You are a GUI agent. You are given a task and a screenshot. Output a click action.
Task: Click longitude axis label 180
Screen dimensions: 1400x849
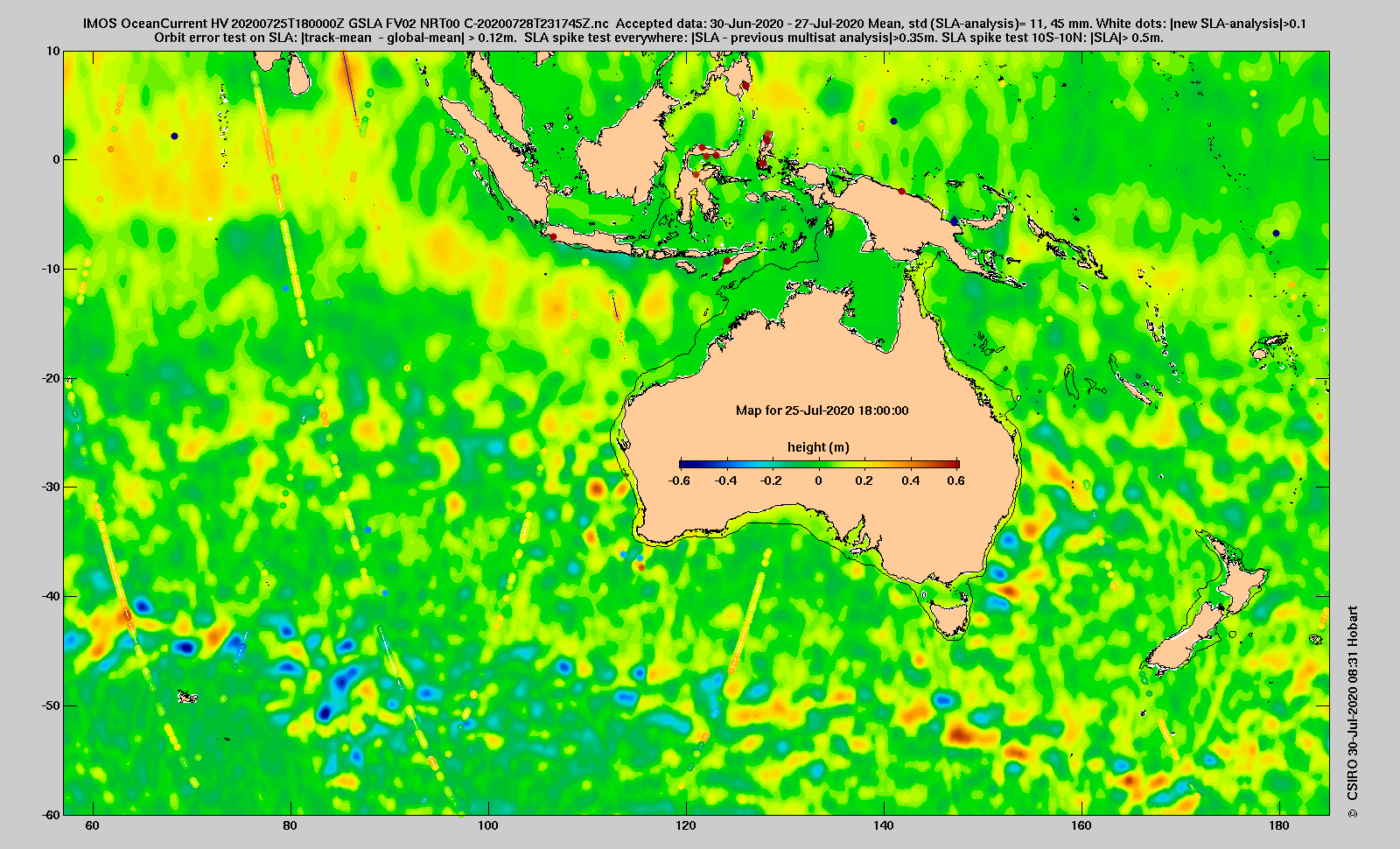(x=1279, y=826)
